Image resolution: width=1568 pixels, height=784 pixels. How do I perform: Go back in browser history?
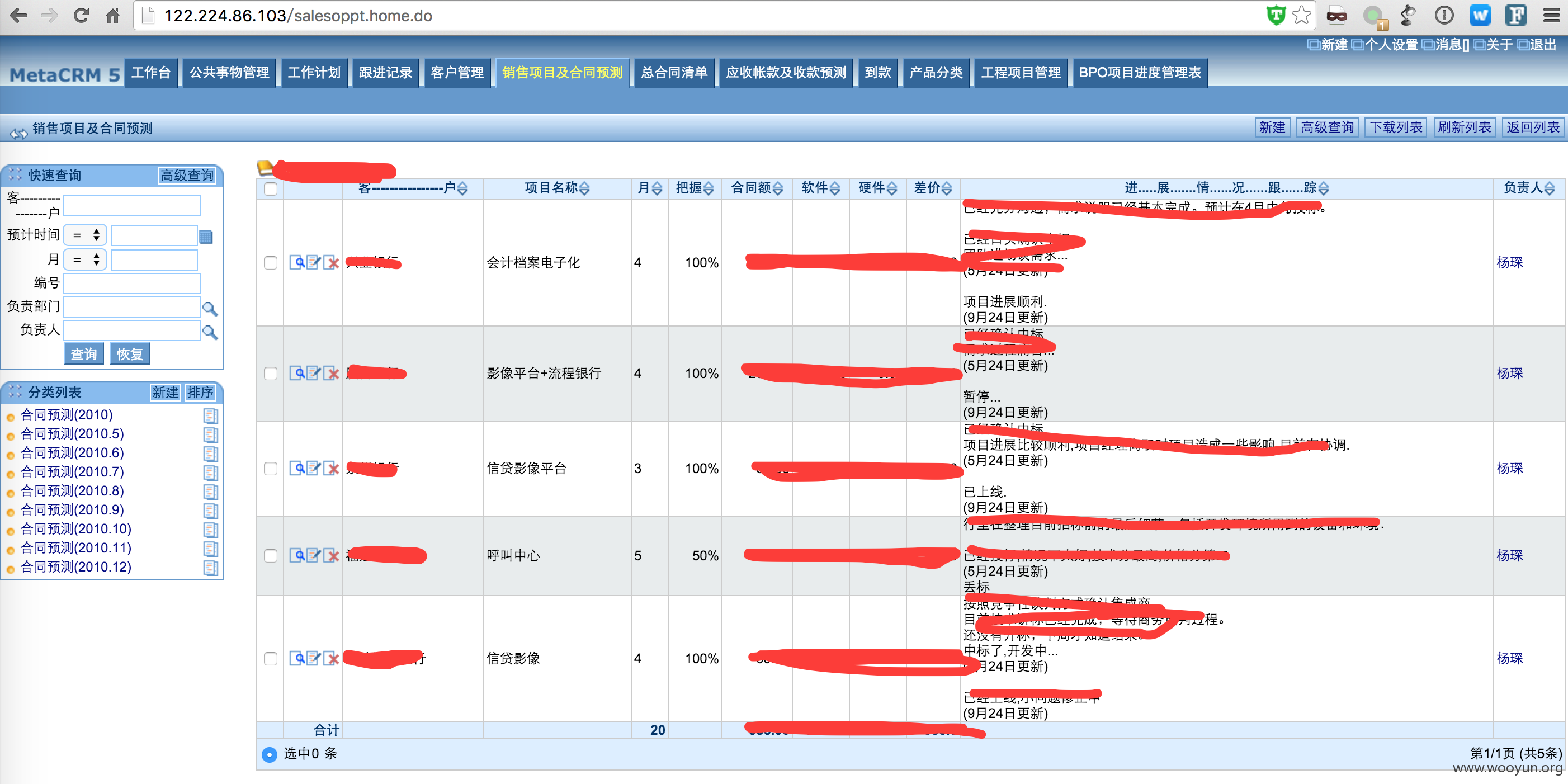[18, 15]
